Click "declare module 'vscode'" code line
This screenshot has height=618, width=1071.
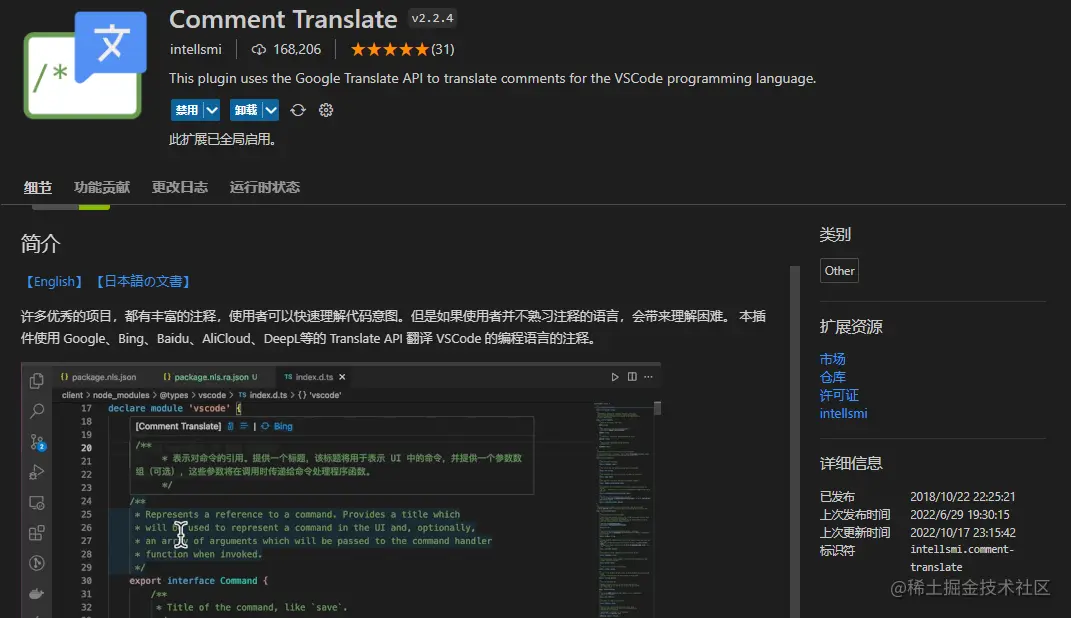(x=174, y=408)
